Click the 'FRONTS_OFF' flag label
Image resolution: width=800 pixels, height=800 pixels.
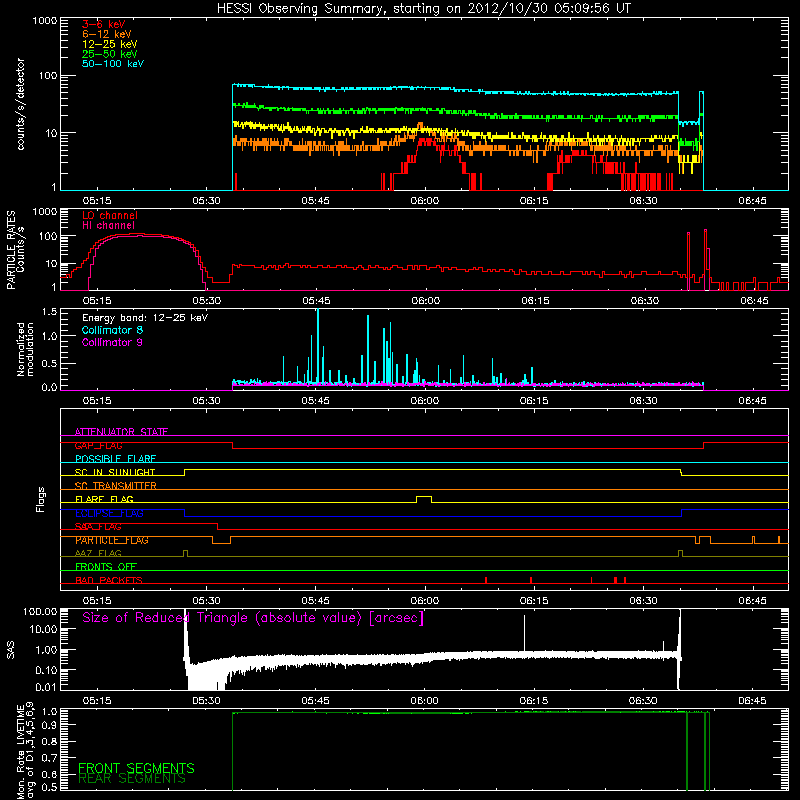106,567
